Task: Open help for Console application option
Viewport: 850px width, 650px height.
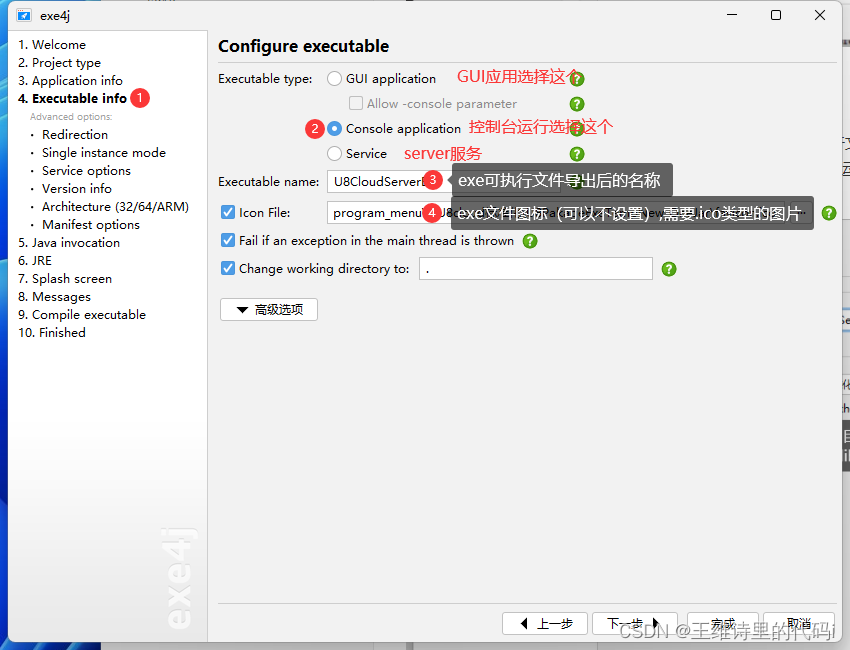Action: point(577,129)
